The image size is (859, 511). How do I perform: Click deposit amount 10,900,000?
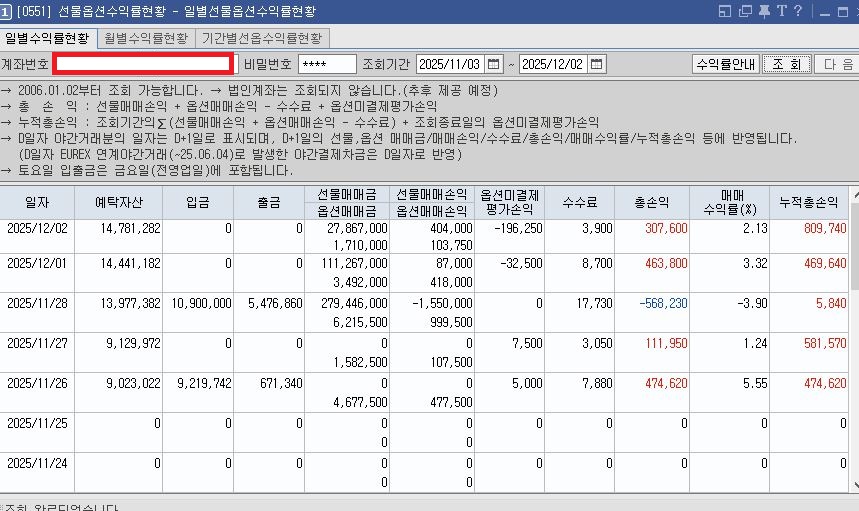202,303
